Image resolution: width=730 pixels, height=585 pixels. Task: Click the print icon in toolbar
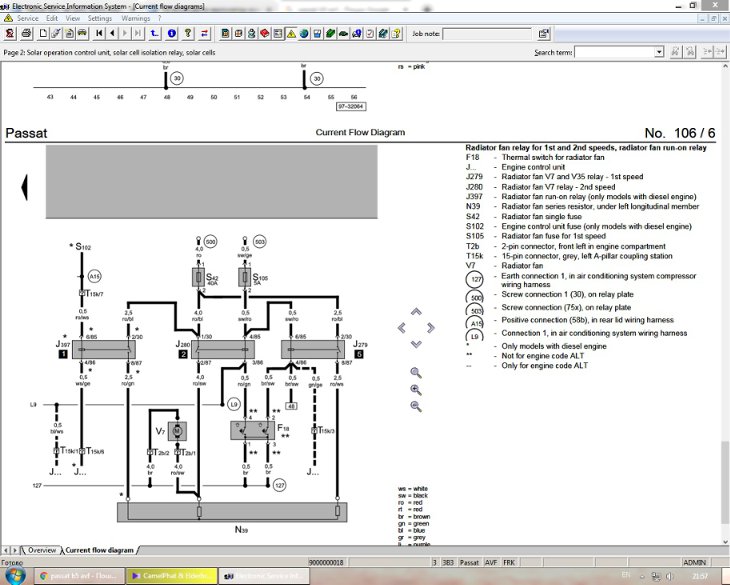pos(27,34)
